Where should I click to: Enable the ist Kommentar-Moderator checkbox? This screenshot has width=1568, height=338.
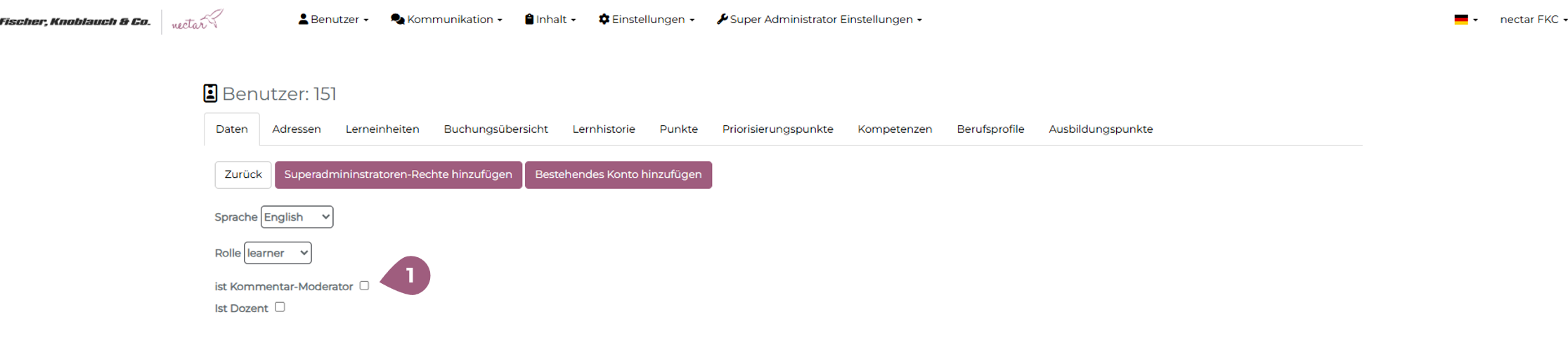point(364,285)
